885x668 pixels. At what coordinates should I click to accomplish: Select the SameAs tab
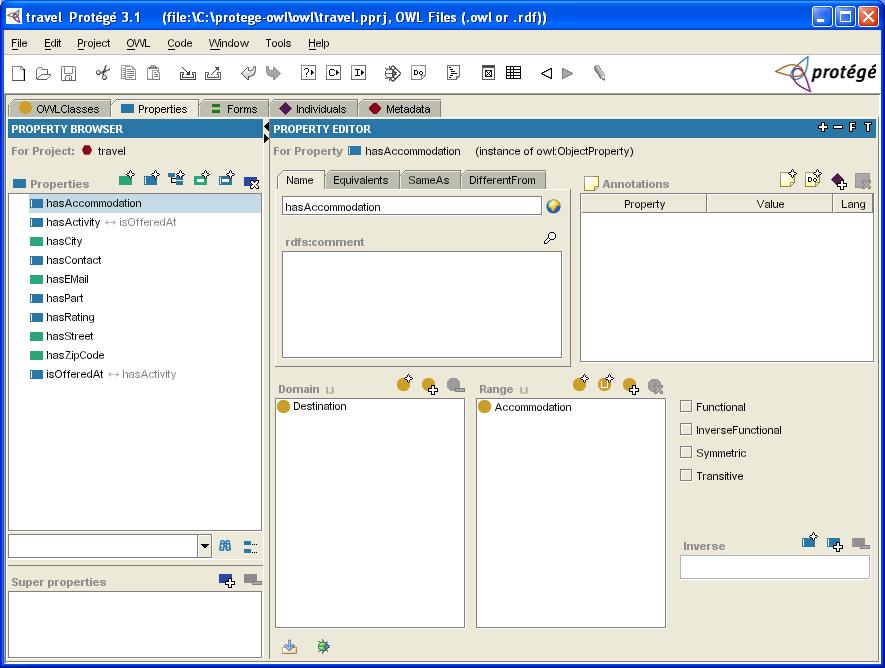(x=429, y=180)
